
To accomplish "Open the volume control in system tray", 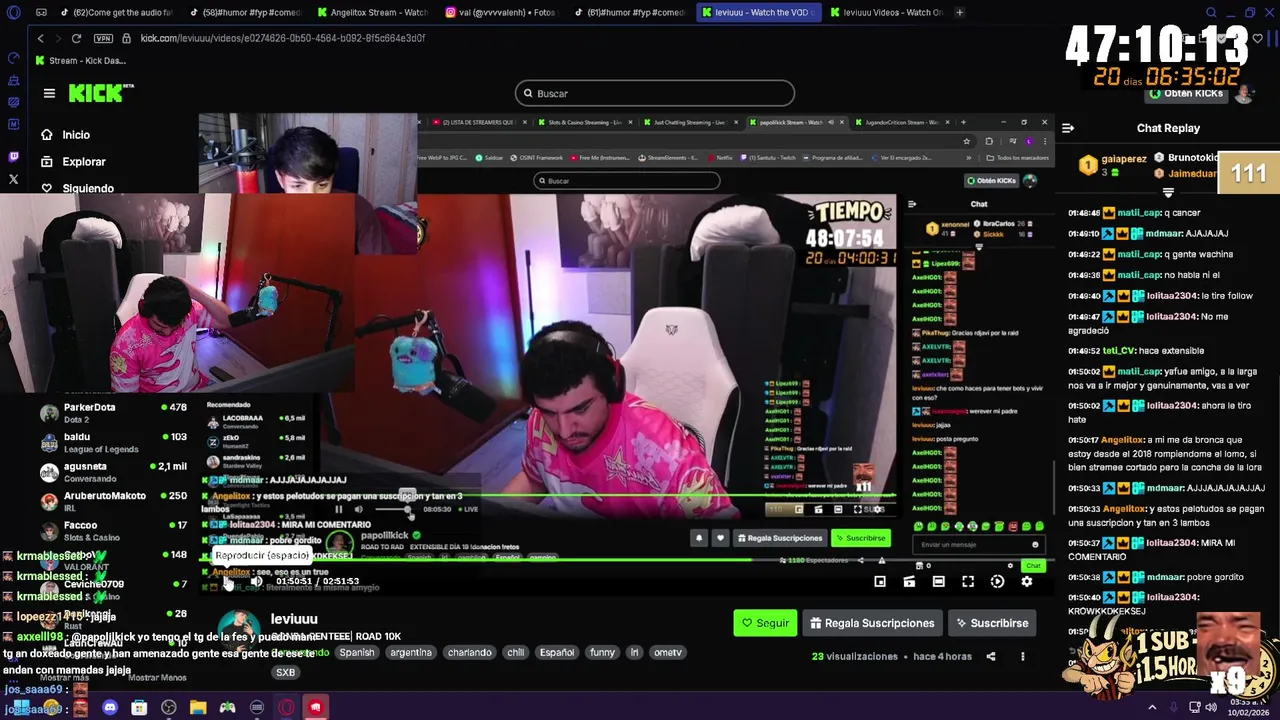I will click(1211, 707).
